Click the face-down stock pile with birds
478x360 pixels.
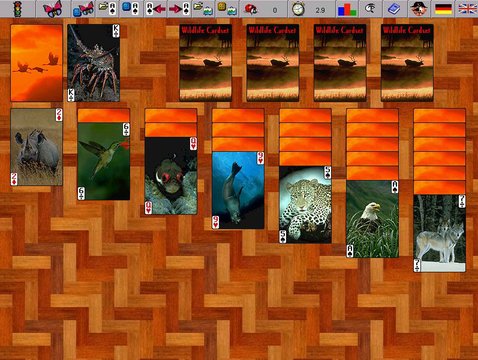tap(36, 63)
